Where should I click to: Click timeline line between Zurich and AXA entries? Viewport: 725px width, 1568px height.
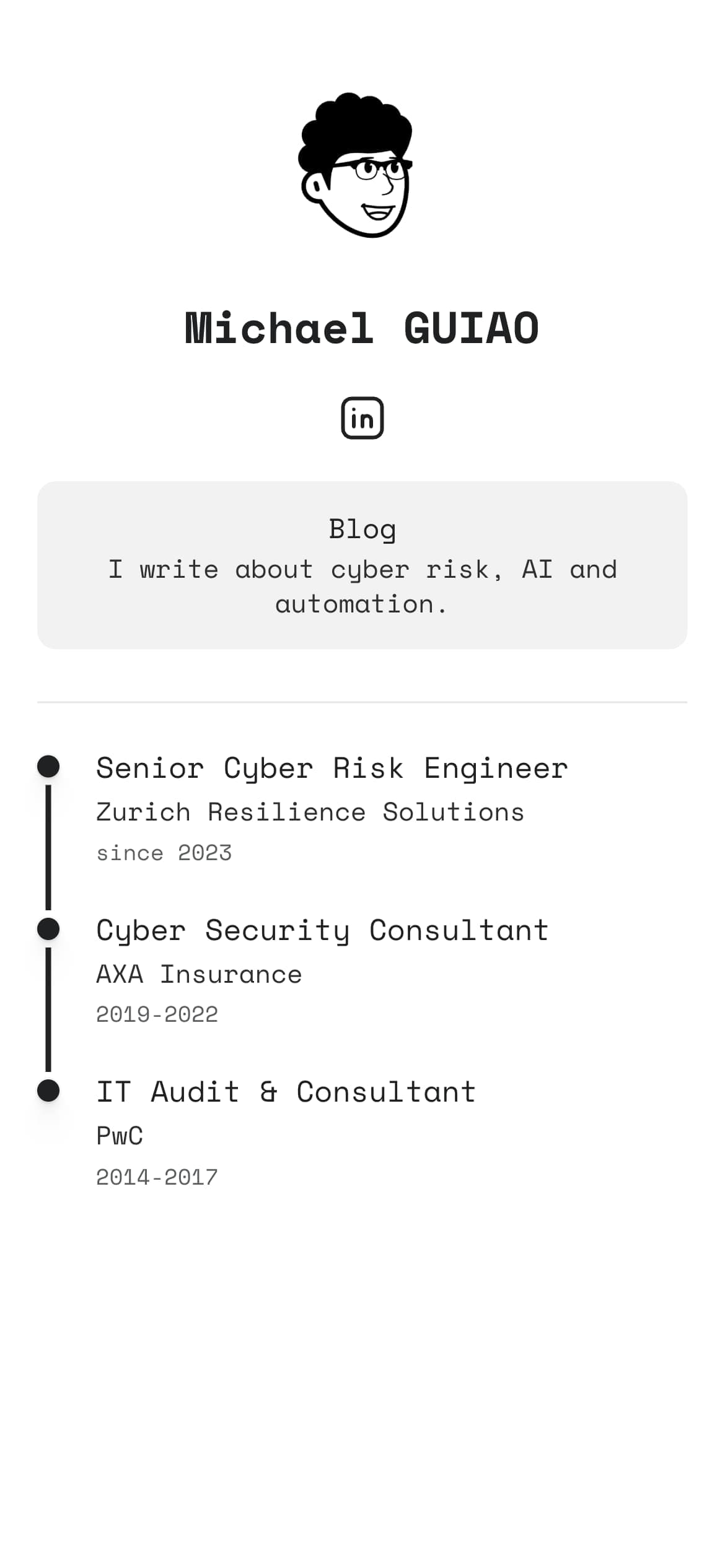point(48,847)
